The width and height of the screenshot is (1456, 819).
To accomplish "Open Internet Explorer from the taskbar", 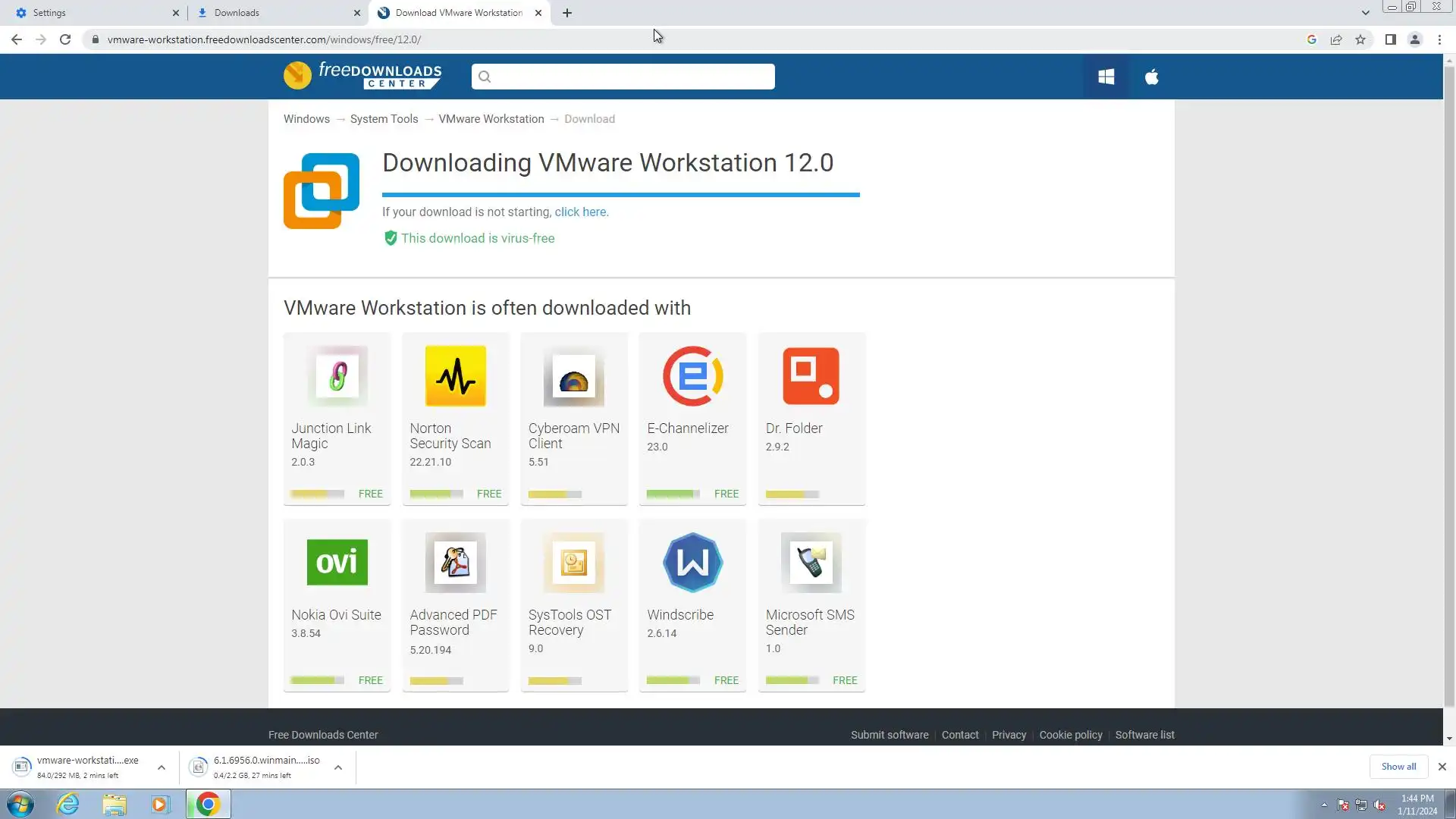I will pyautogui.click(x=68, y=804).
